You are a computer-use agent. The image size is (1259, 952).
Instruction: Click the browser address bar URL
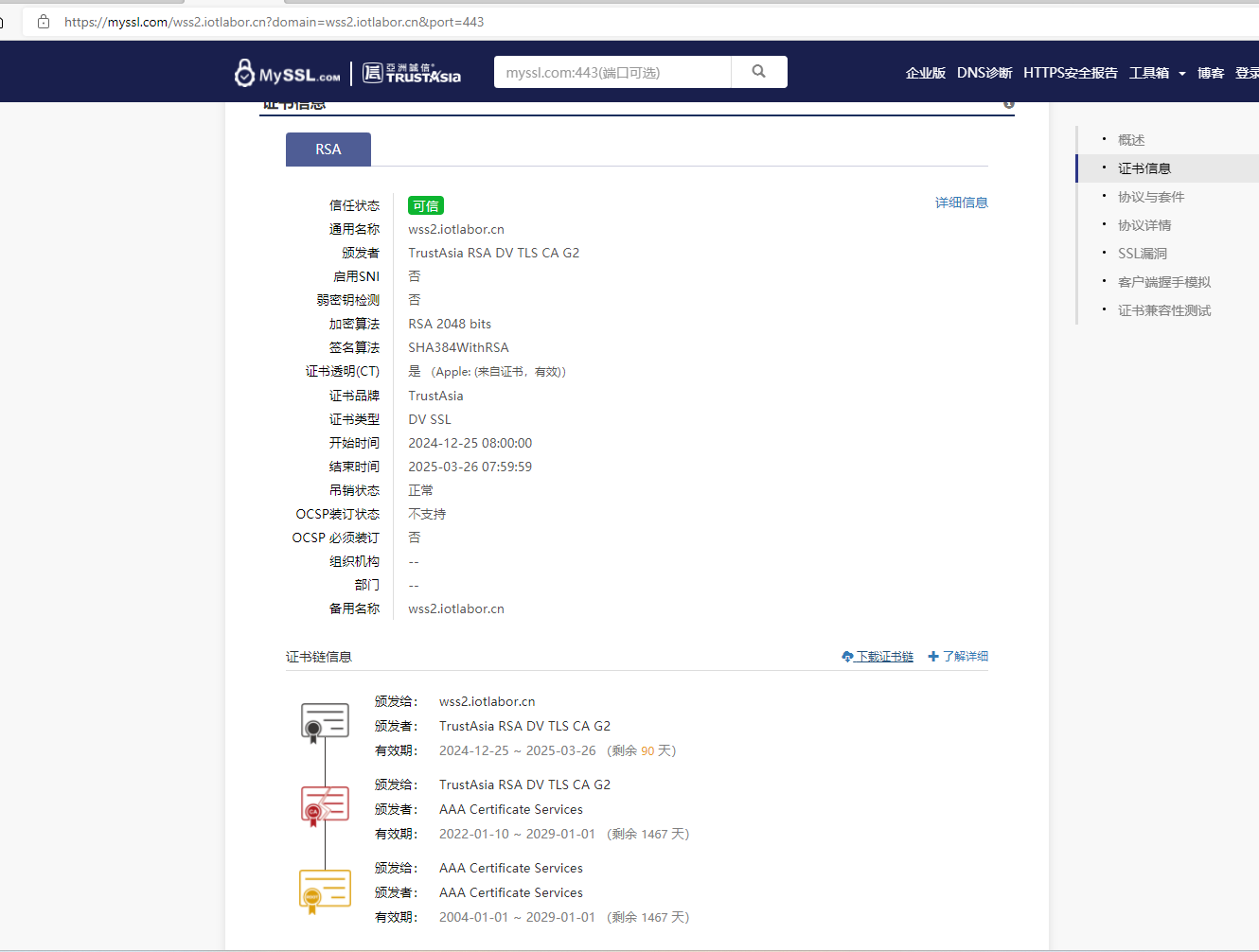(275, 22)
